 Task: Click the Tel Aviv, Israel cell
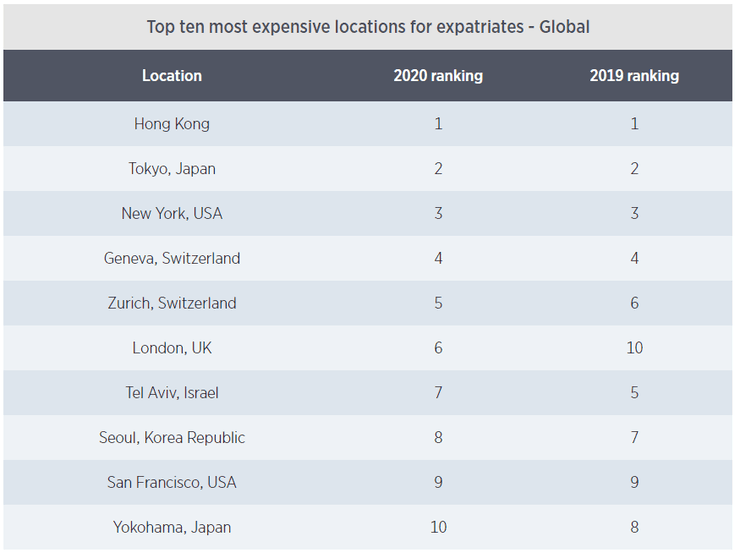pos(172,393)
